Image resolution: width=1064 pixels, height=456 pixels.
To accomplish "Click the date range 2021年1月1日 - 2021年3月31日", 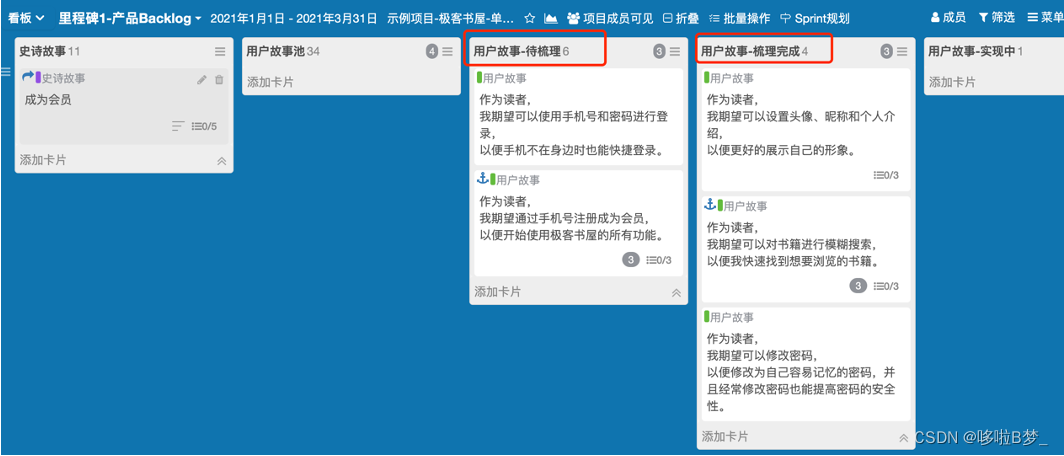I will (295, 18).
